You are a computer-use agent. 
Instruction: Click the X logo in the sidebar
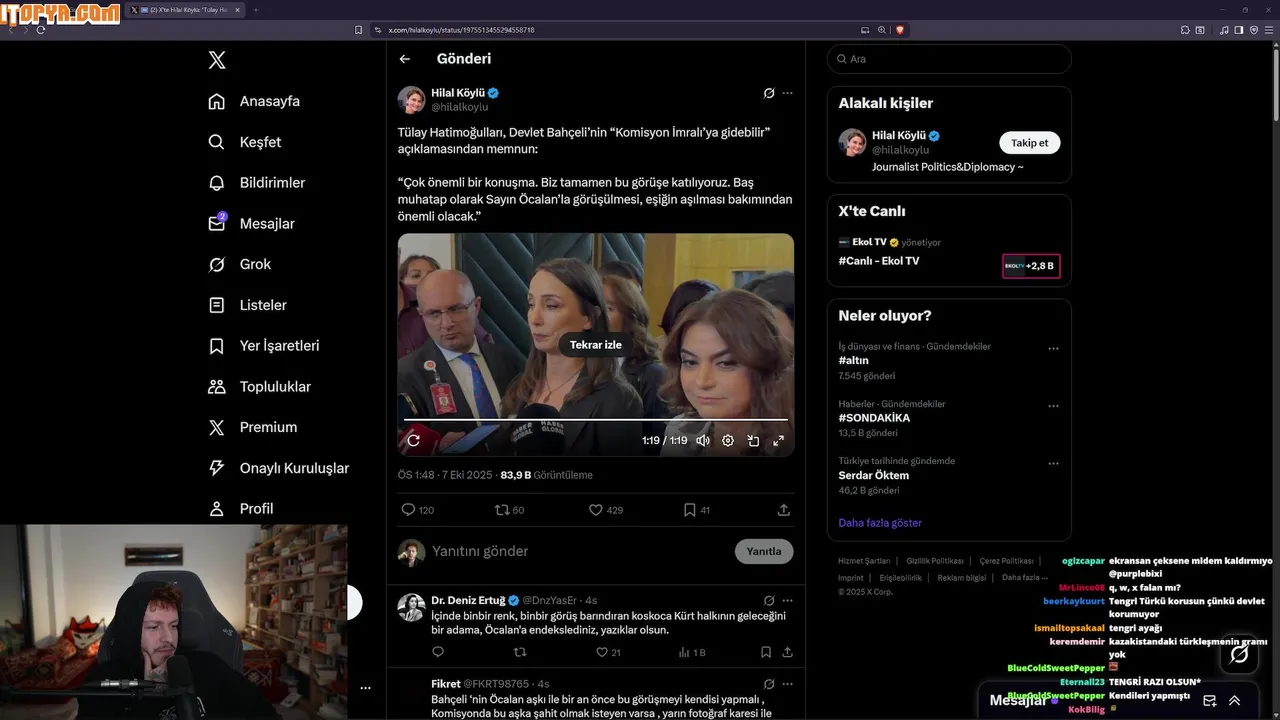pyautogui.click(x=217, y=60)
